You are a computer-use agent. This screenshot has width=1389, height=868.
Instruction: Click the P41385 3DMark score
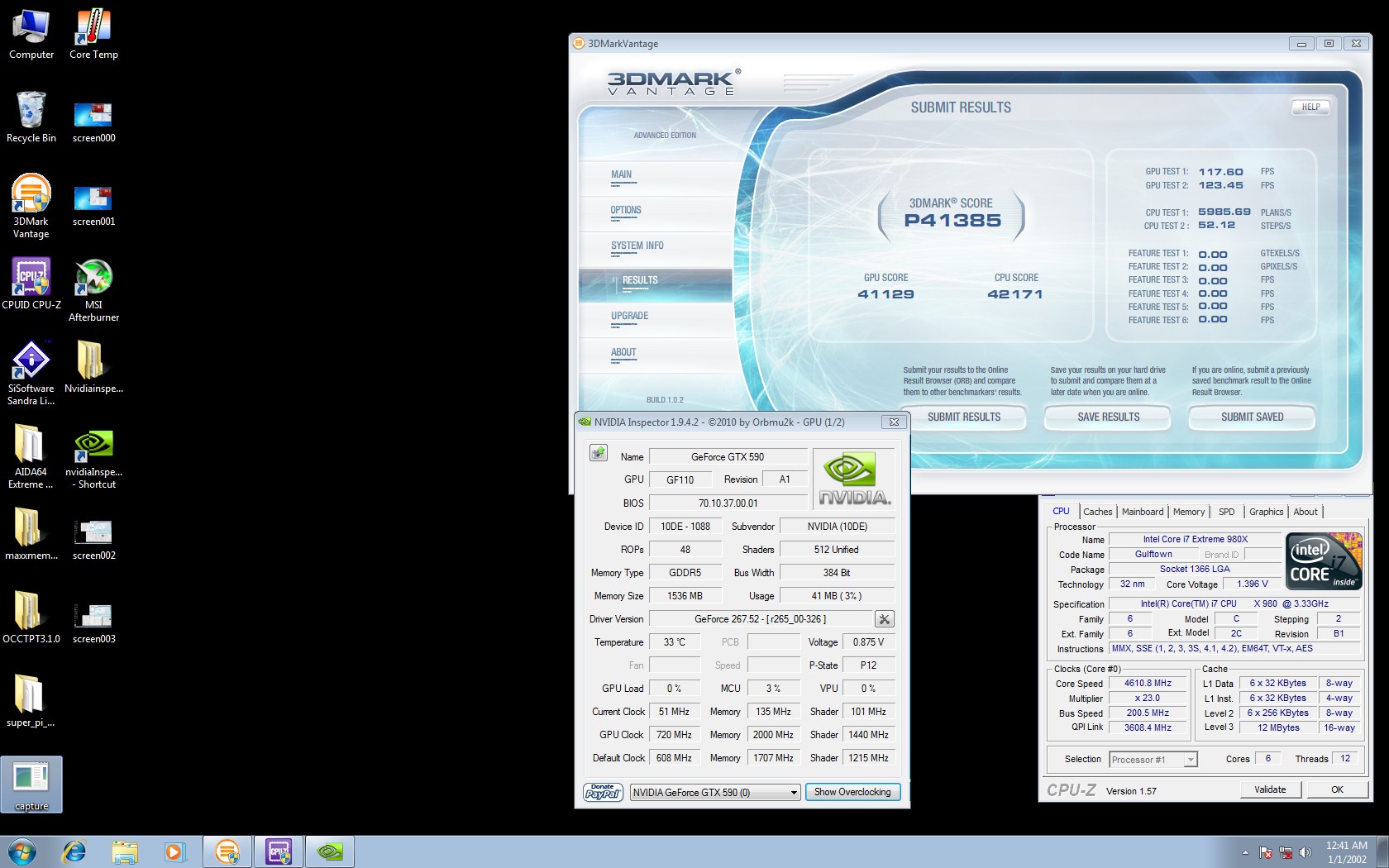(952, 221)
